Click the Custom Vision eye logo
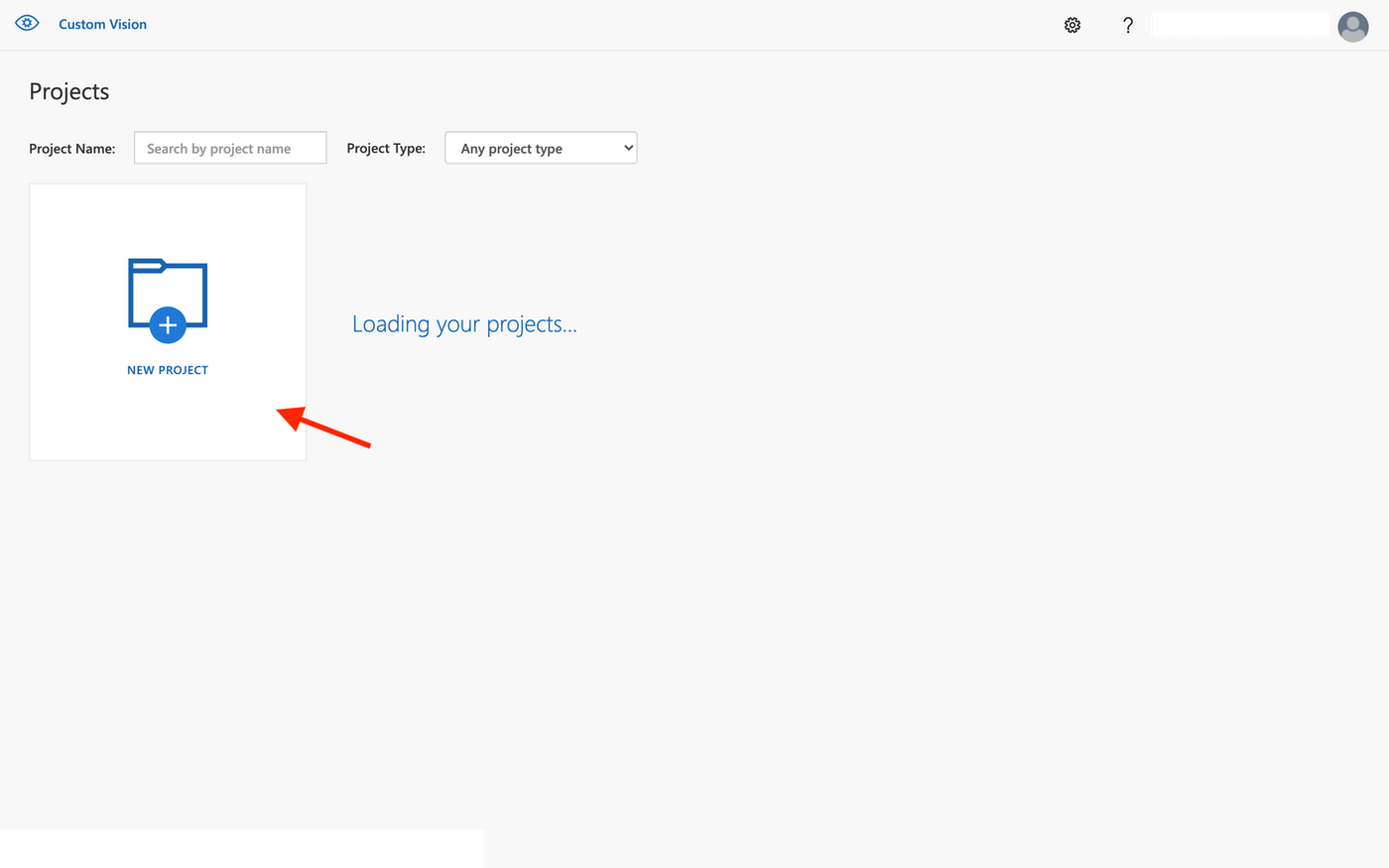Image resolution: width=1389 pixels, height=868 pixels. point(28,24)
